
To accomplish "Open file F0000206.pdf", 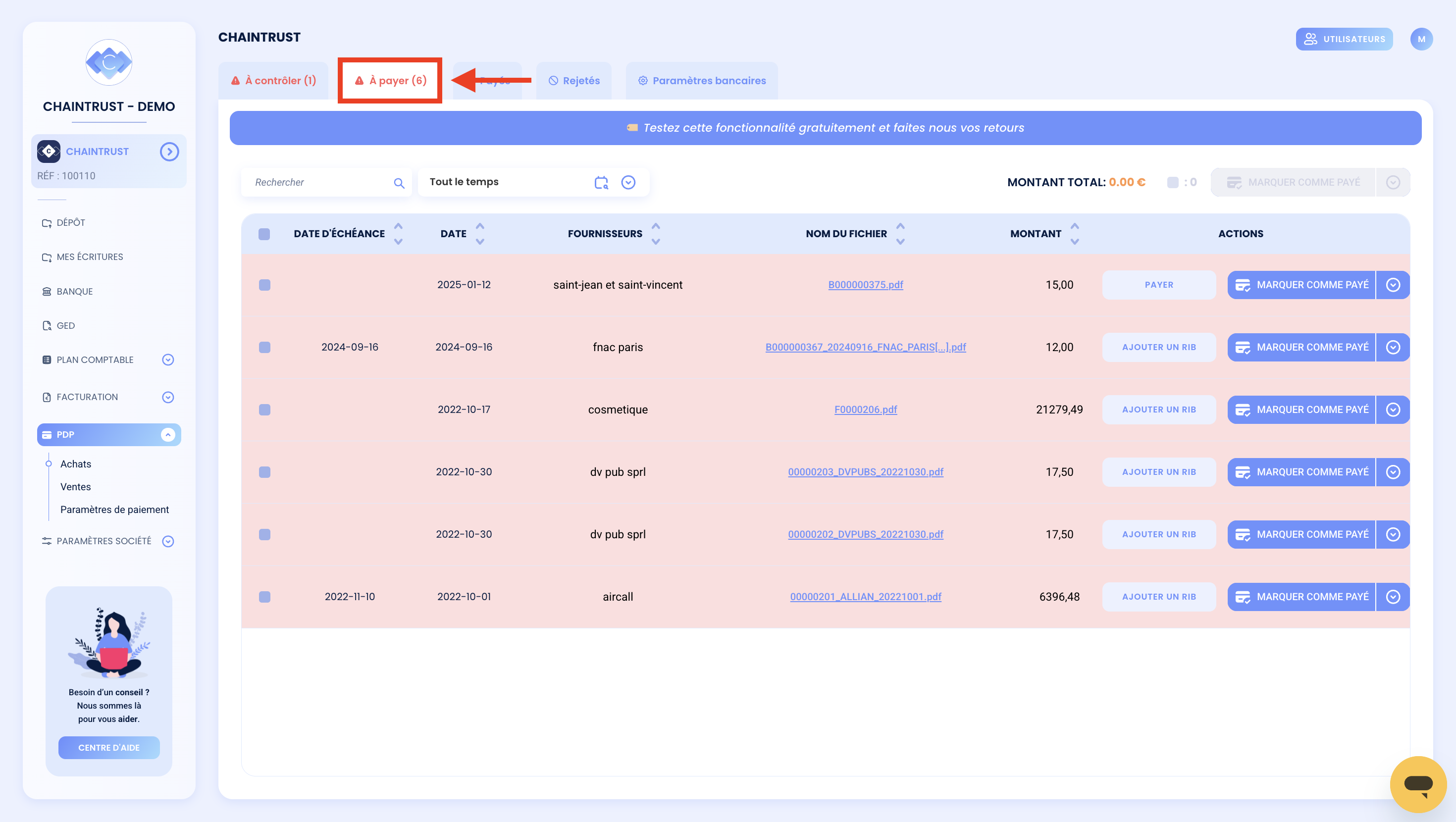I will pyautogui.click(x=865, y=410).
